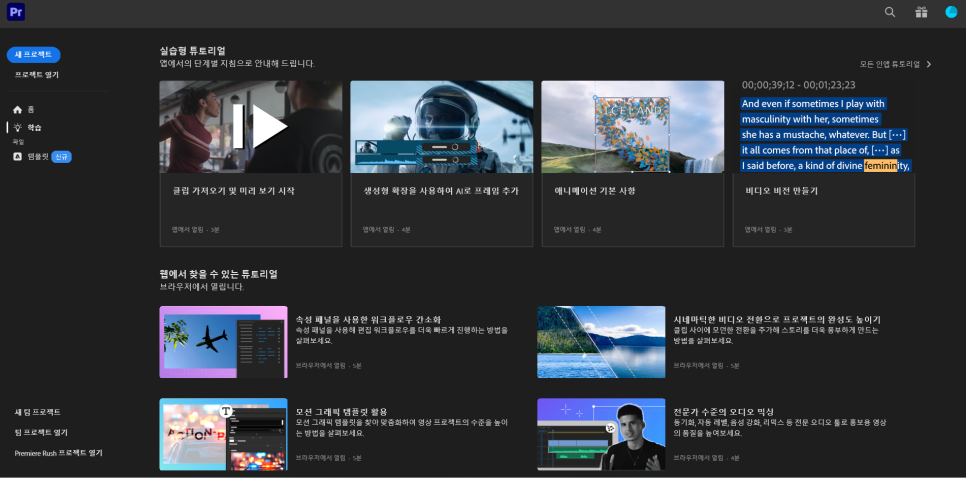Select the lightbulb 학습 icon

17,128
